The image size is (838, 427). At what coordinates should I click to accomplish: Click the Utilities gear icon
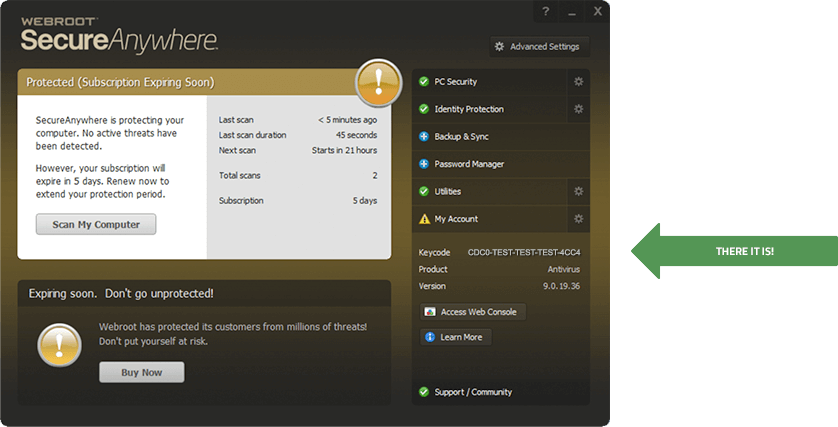[x=578, y=191]
